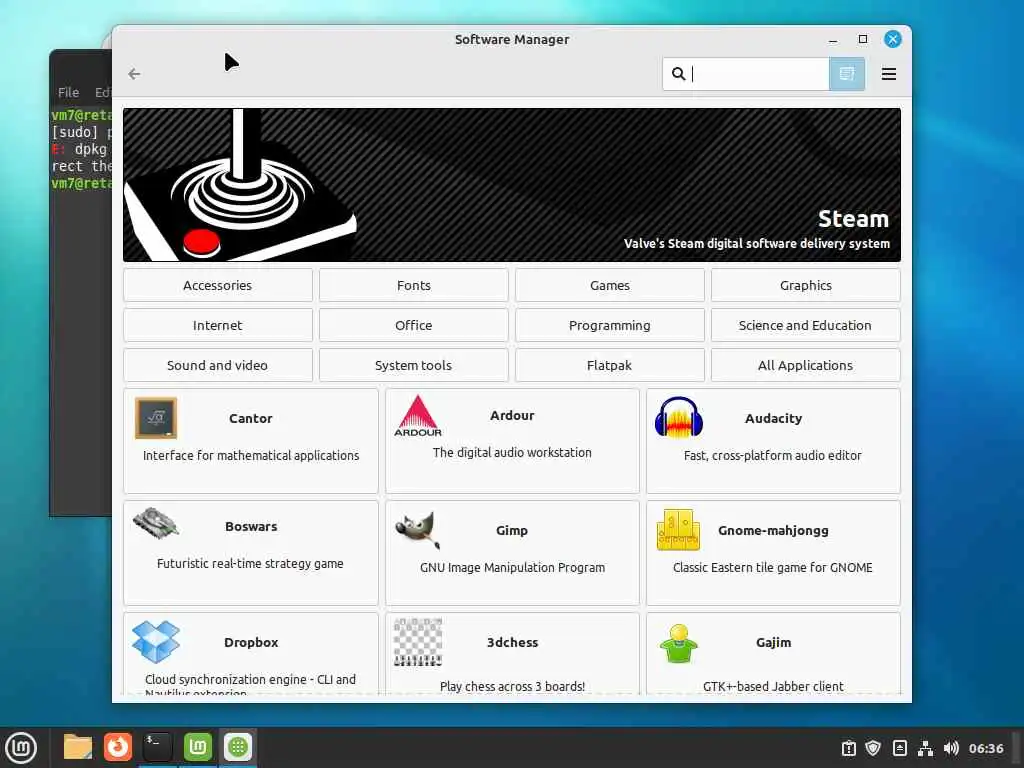Open Sound and video category
This screenshot has width=1024, height=768.
(x=217, y=365)
